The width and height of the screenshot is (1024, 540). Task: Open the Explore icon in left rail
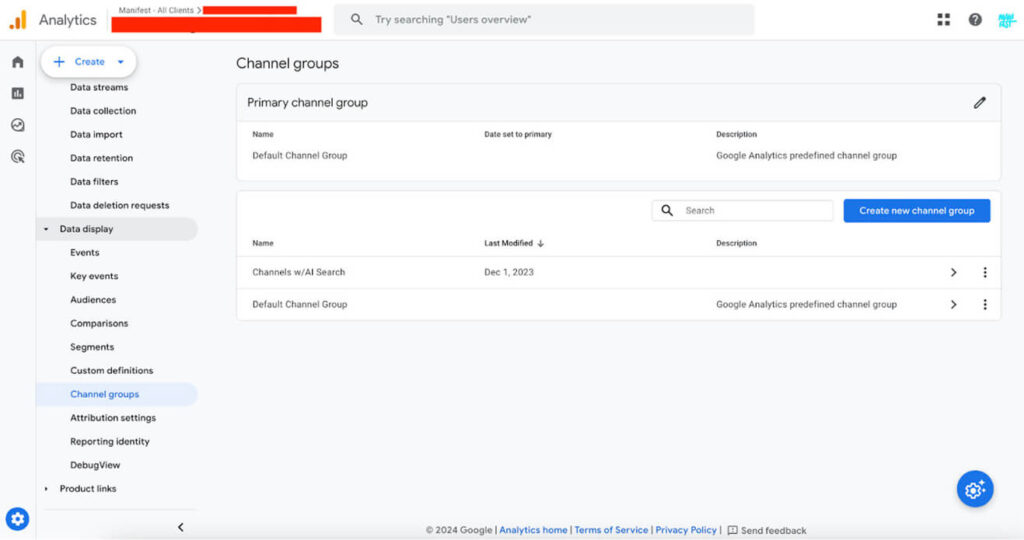[18, 125]
